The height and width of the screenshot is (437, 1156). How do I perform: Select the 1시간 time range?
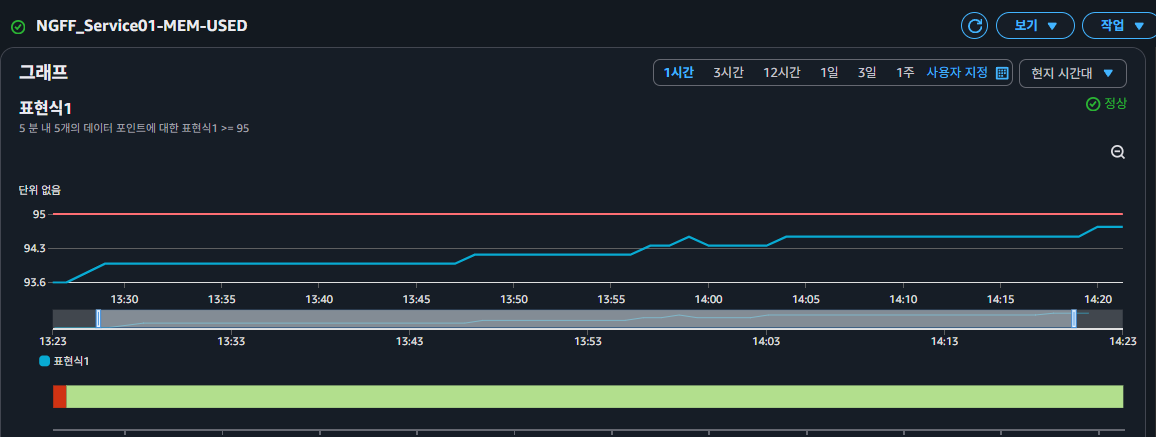click(x=678, y=73)
